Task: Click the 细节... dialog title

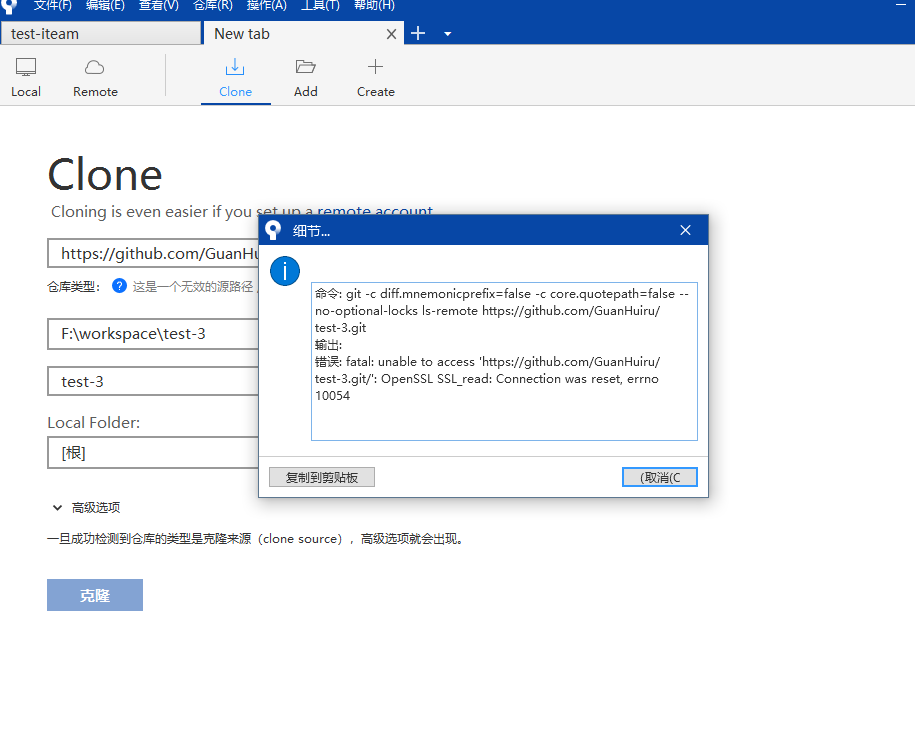Action: click(x=311, y=231)
